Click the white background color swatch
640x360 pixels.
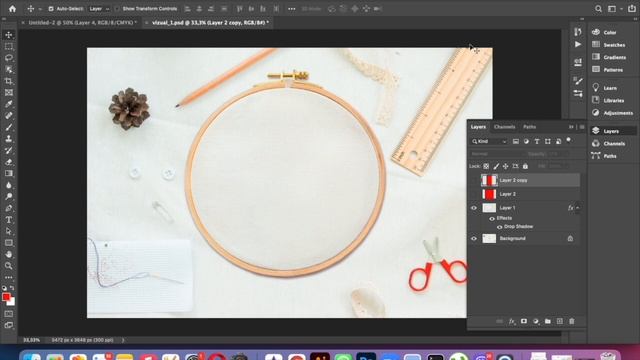[x=12, y=302]
